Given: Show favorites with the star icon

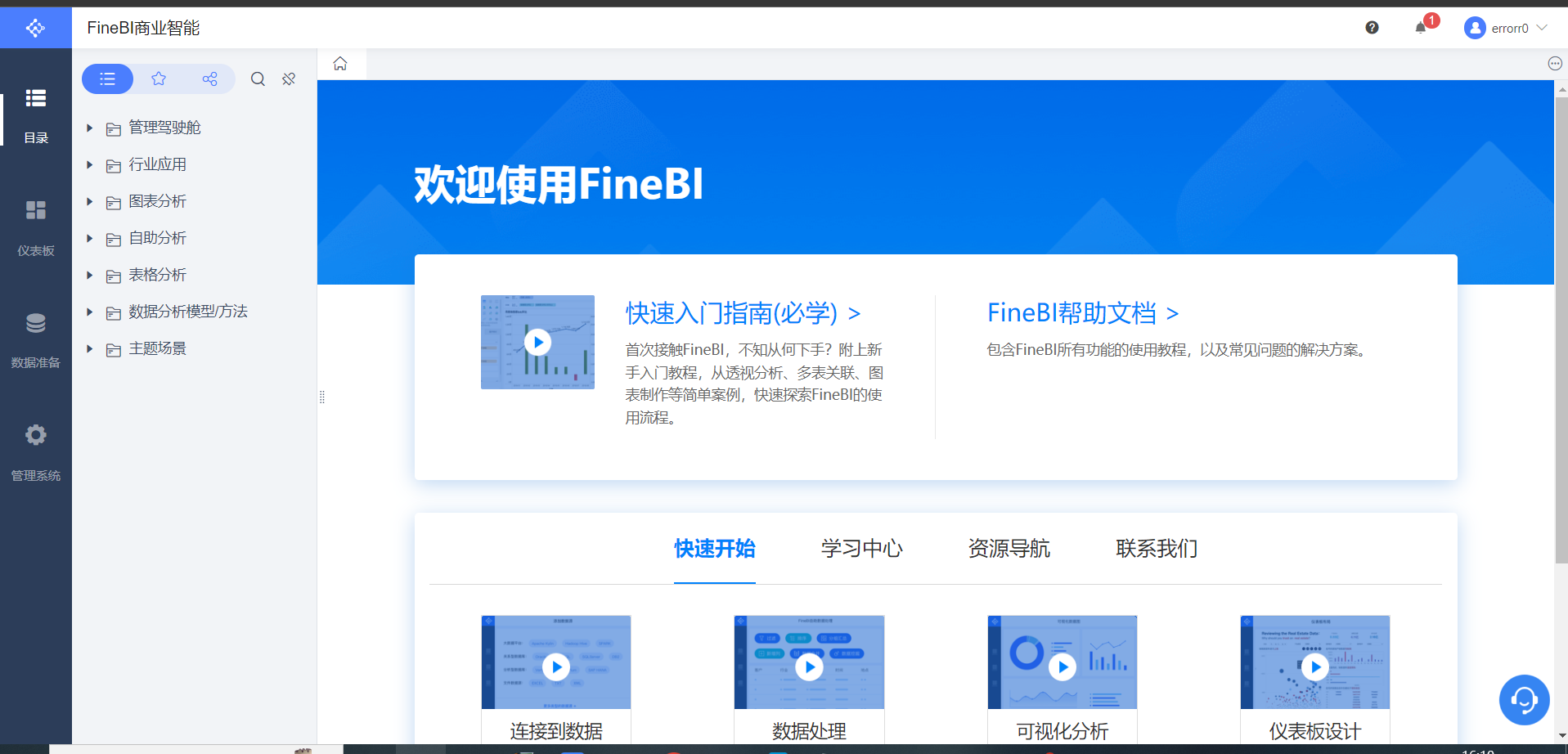Looking at the screenshot, I should click(x=159, y=79).
